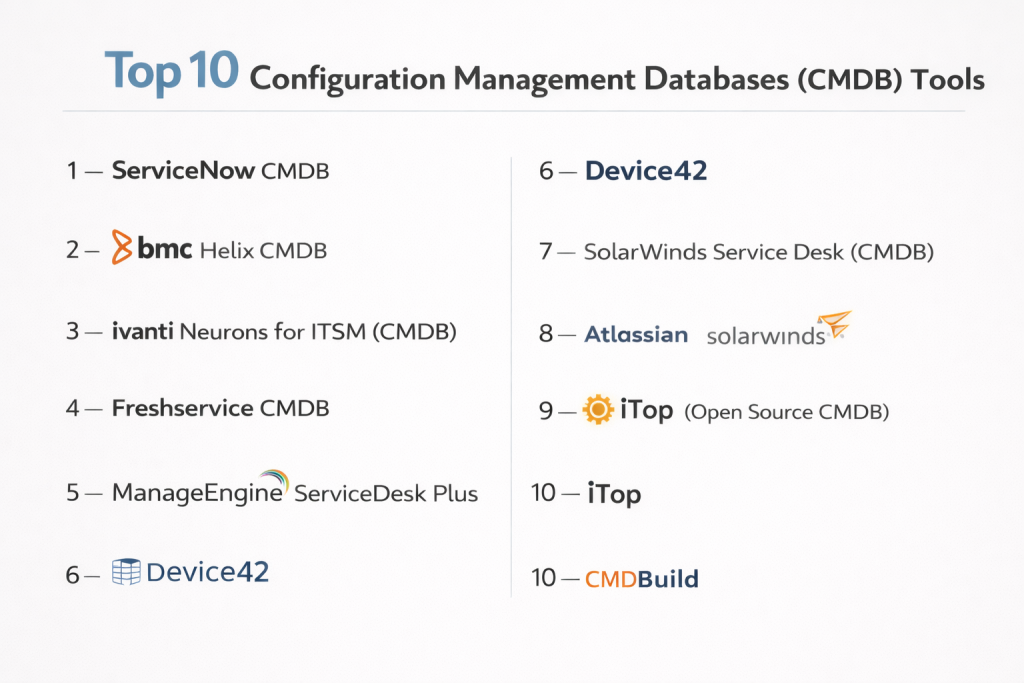The height and width of the screenshot is (683, 1024).
Task: Select the ServiceNow CMDB entry
Action: click(220, 171)
